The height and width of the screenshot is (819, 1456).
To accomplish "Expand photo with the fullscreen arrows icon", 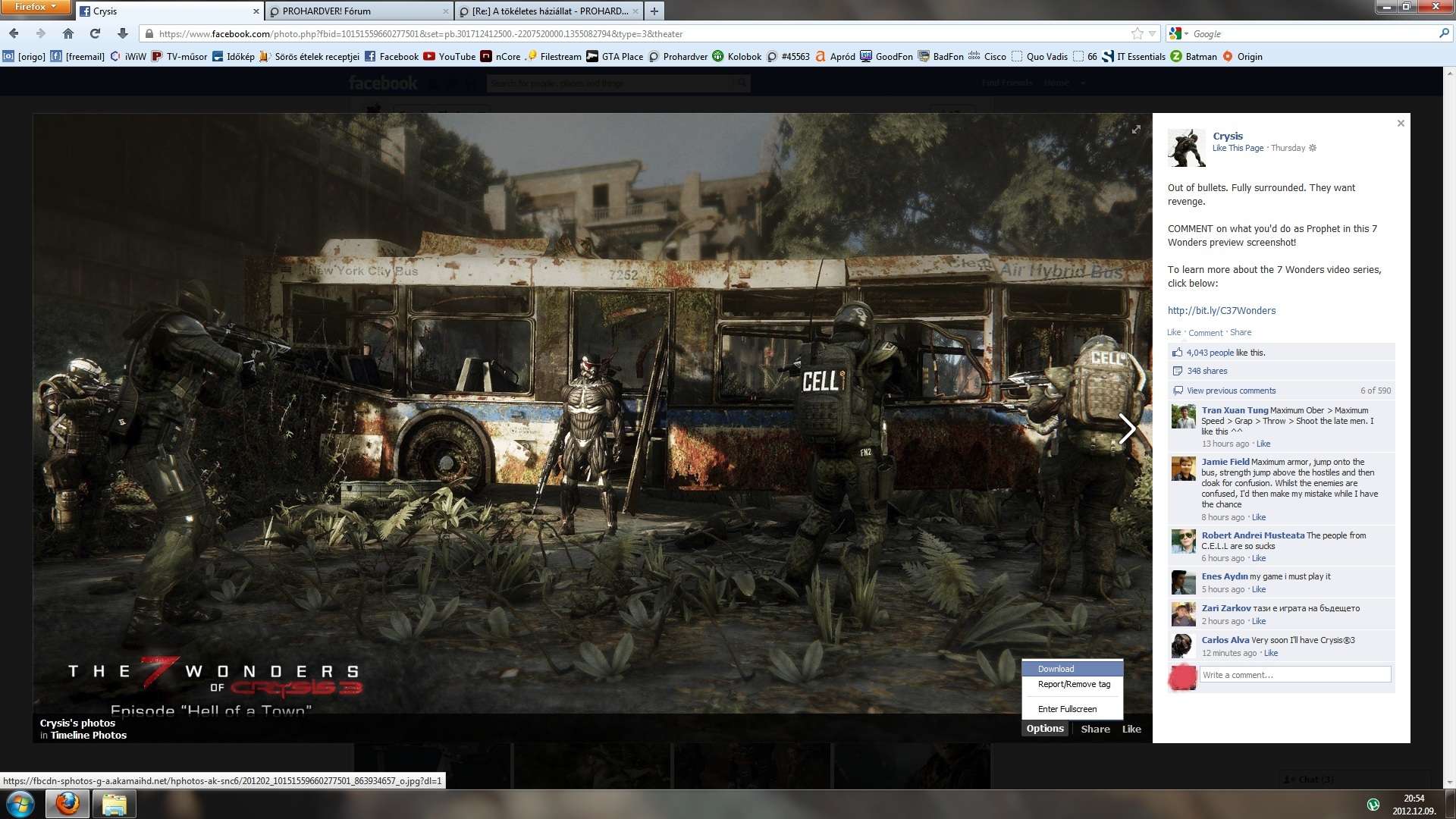I will tap(1136, 130).
